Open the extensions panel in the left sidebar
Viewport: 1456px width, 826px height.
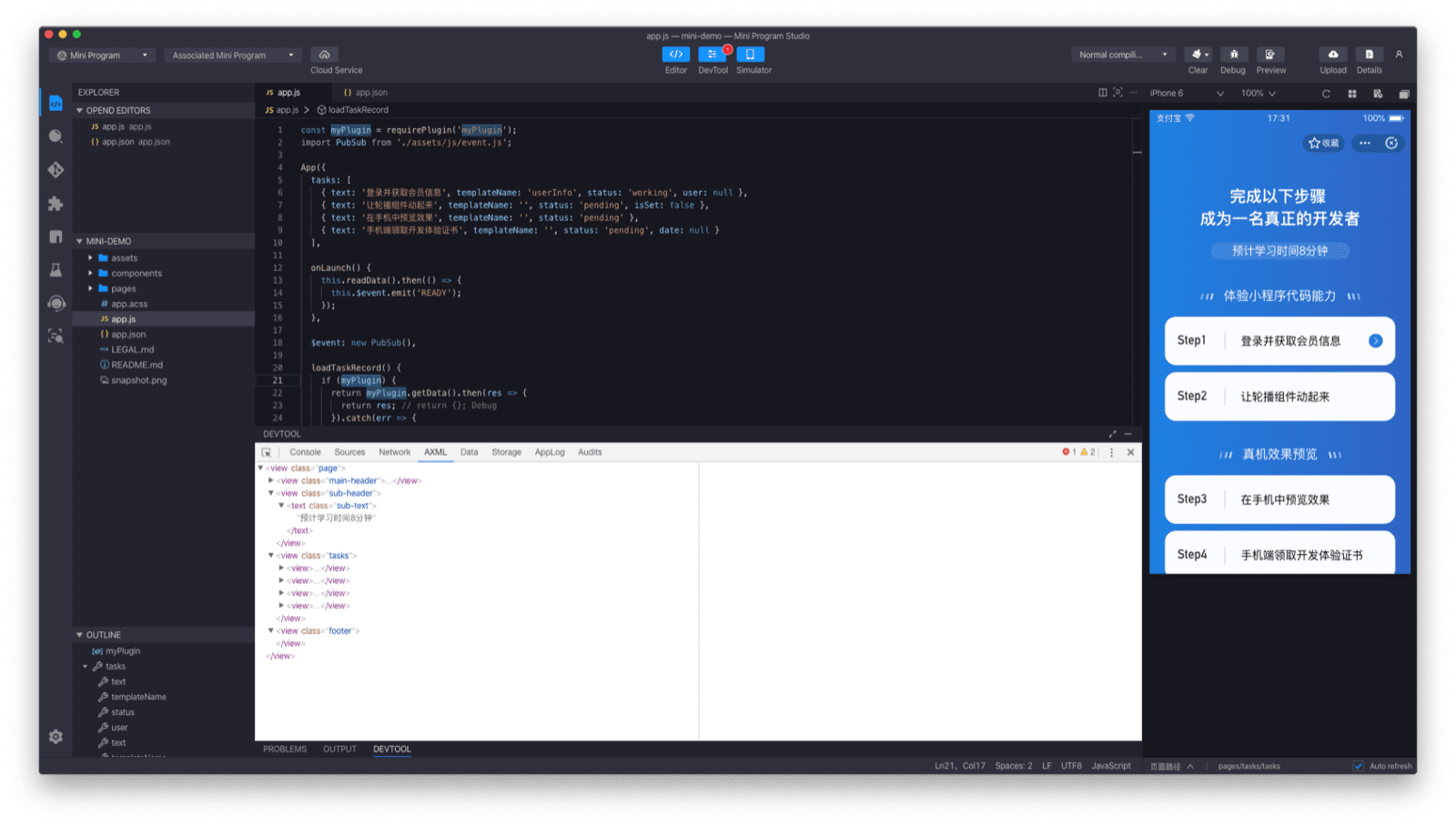(x=55, y=204)
